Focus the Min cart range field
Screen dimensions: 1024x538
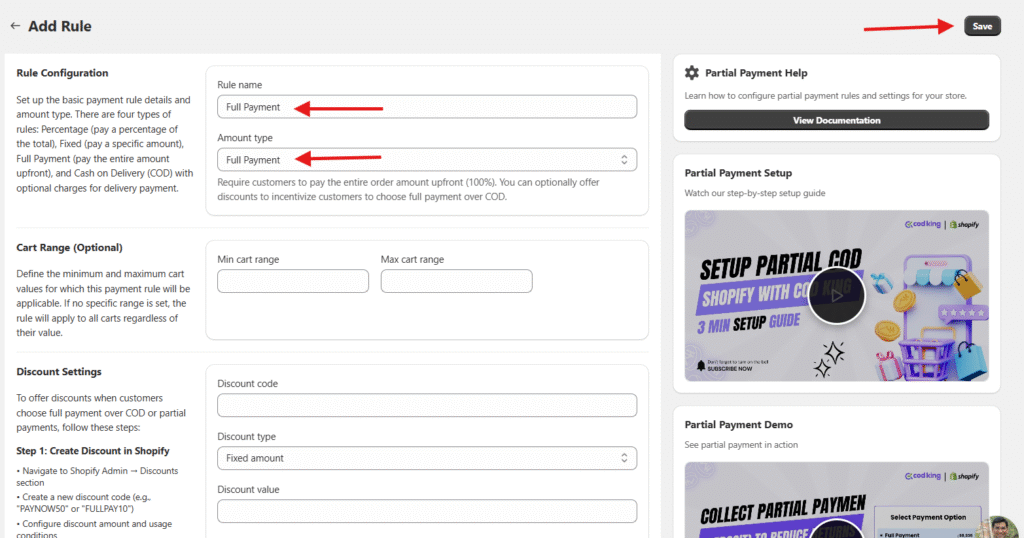click(x=292, y=281)
